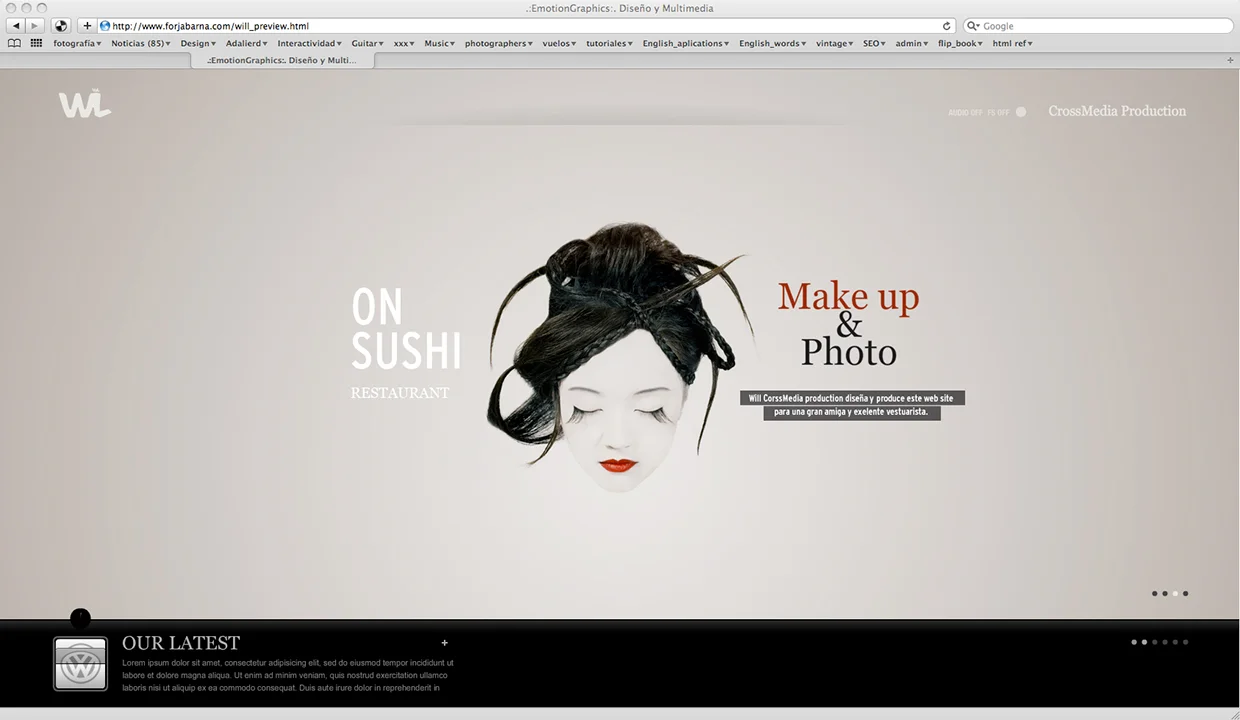Click the black up-arrow circle above the footer
Screen dimensions: 1240x720
click(x=80, y=619)
